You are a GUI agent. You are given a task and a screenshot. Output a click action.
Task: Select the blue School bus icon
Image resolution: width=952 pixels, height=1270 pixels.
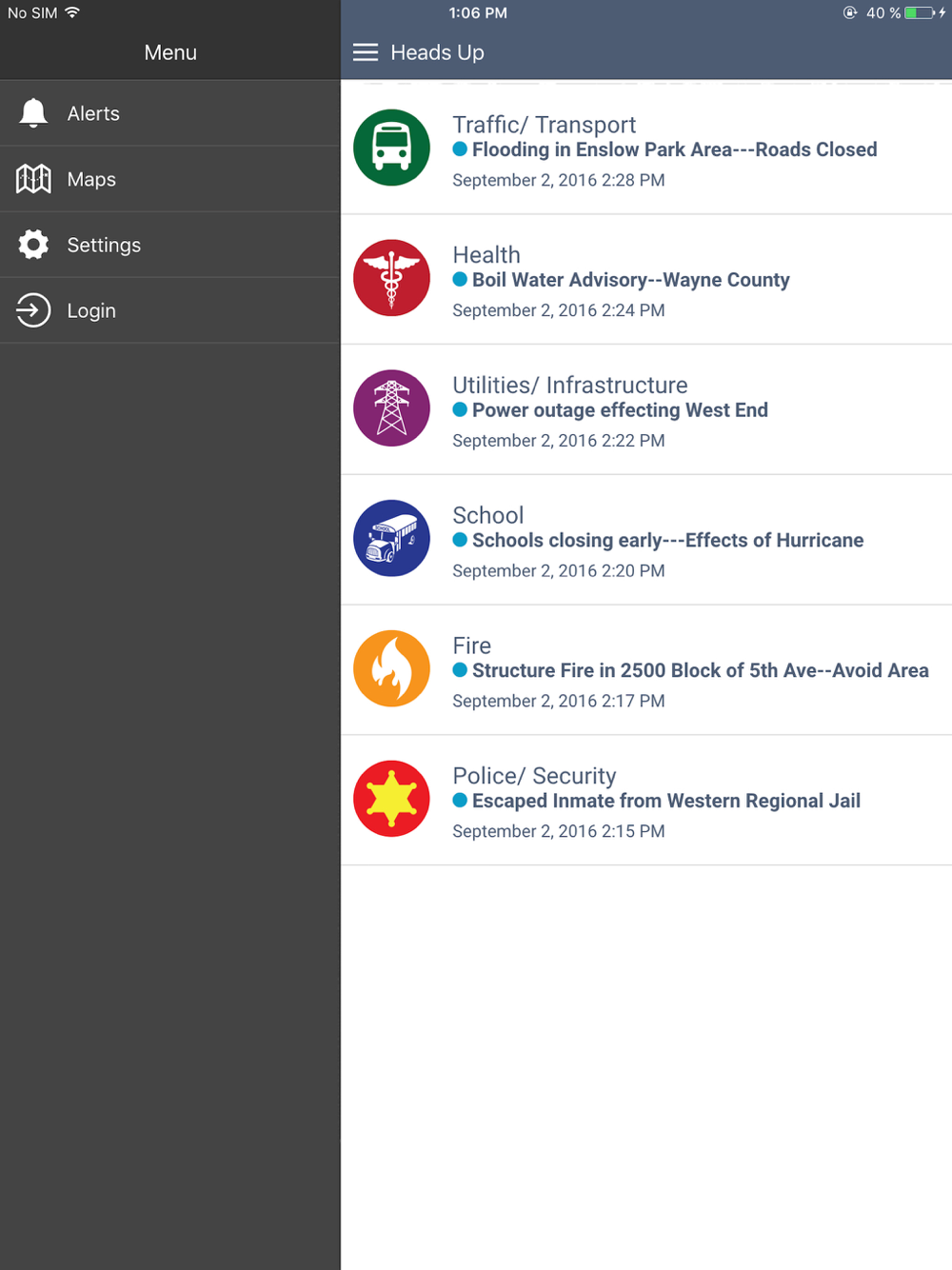pos(391,539)
